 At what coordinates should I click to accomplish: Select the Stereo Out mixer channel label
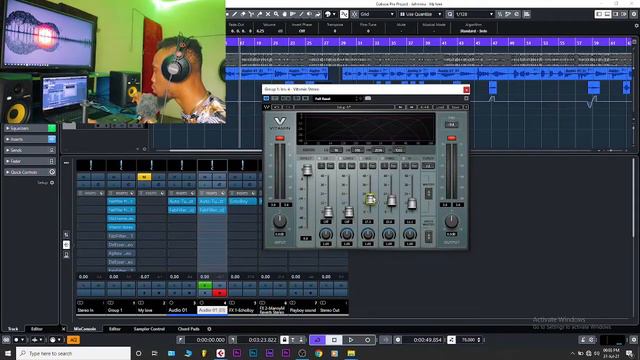point(330,310)
